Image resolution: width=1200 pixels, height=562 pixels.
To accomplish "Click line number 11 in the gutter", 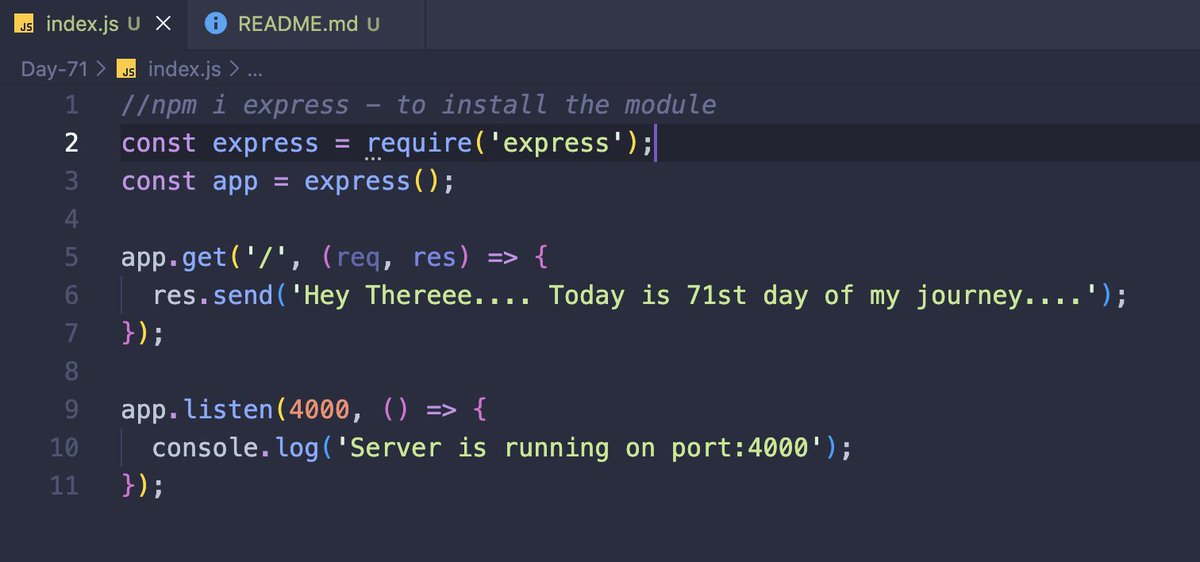I will click(x=63, y=485).
